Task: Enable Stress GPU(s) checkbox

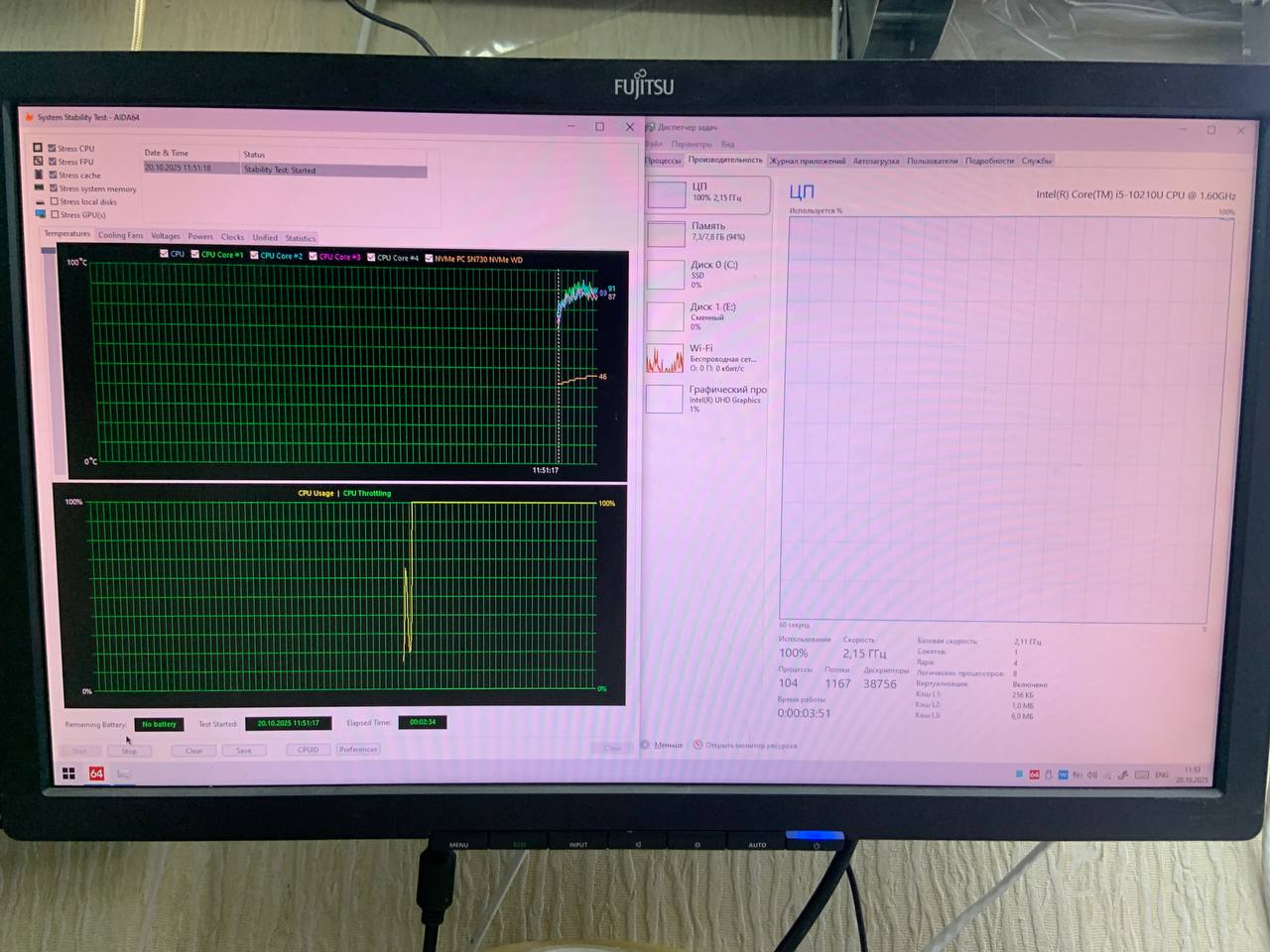Action: tap(55, 214)
